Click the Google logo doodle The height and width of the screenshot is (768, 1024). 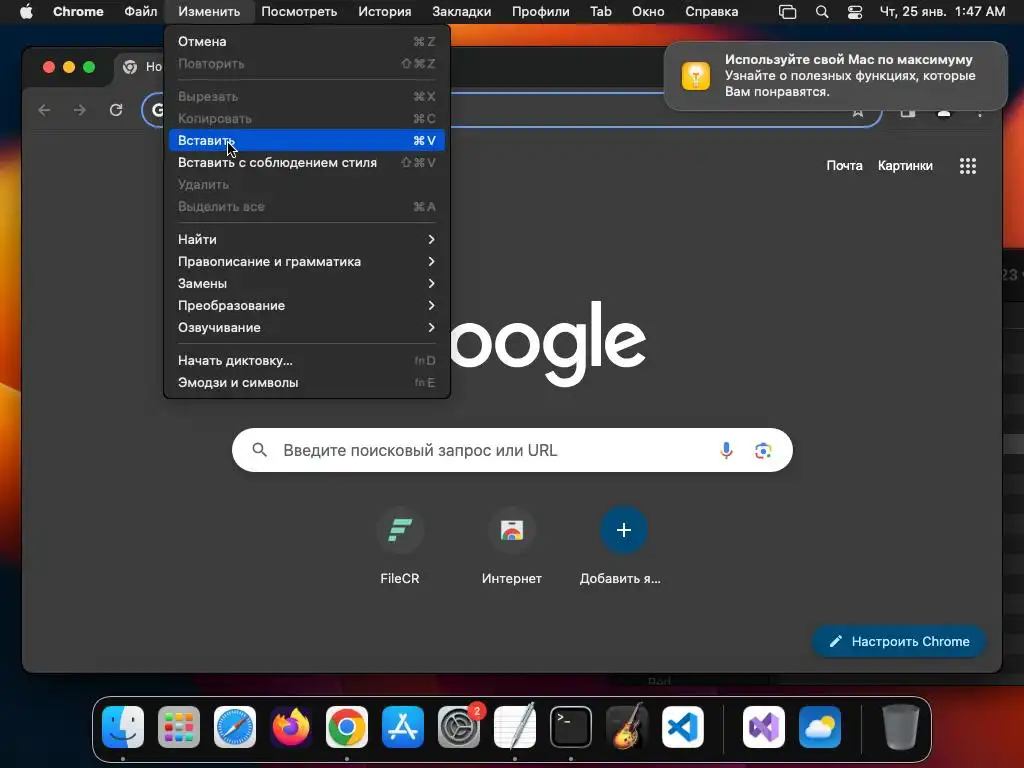[x=547, y=343]
